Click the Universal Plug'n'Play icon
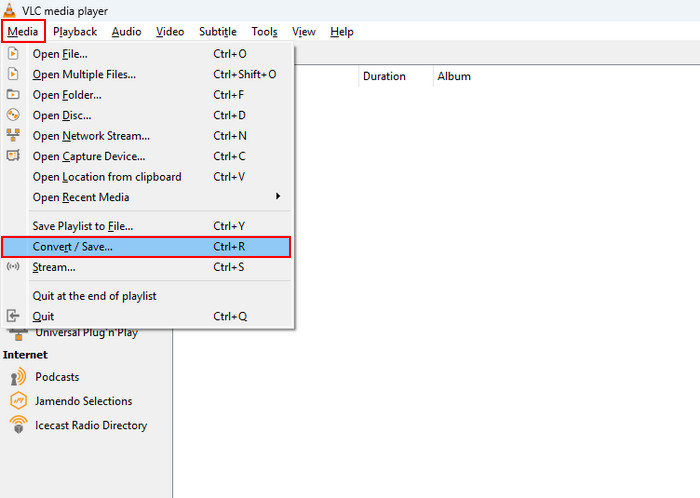Screen dimensions: 700x498 tap(18, 335)
